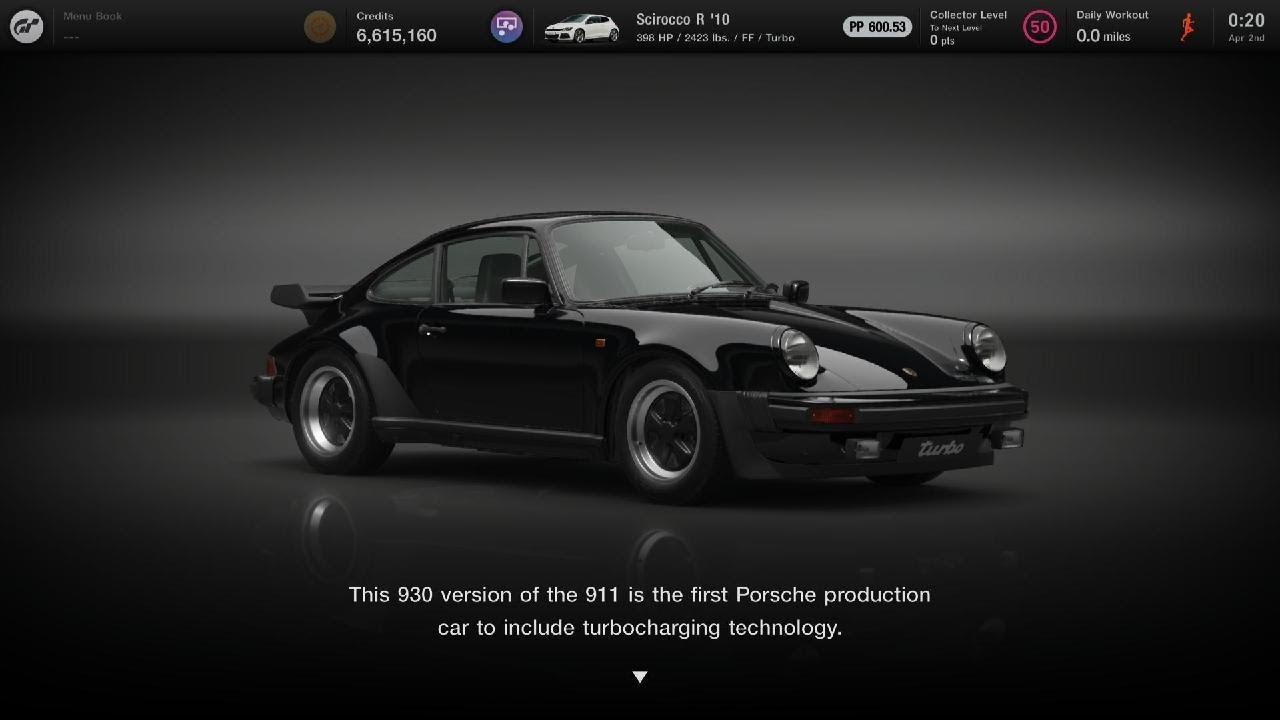The width and height of the screenshot is (1280, 720).
Task: Click the gold credits coin icon
Action: pos(320,27)
